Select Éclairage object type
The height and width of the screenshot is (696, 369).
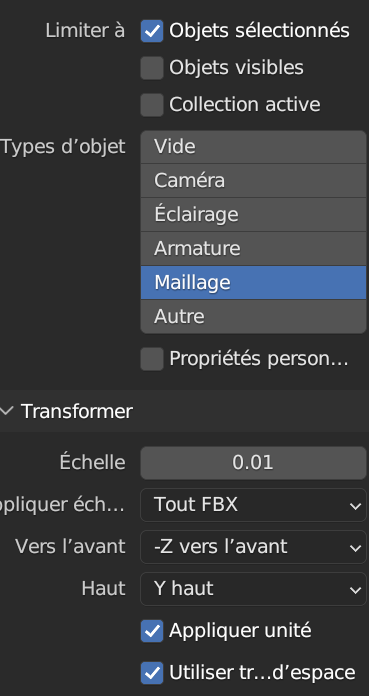(254, 214)
